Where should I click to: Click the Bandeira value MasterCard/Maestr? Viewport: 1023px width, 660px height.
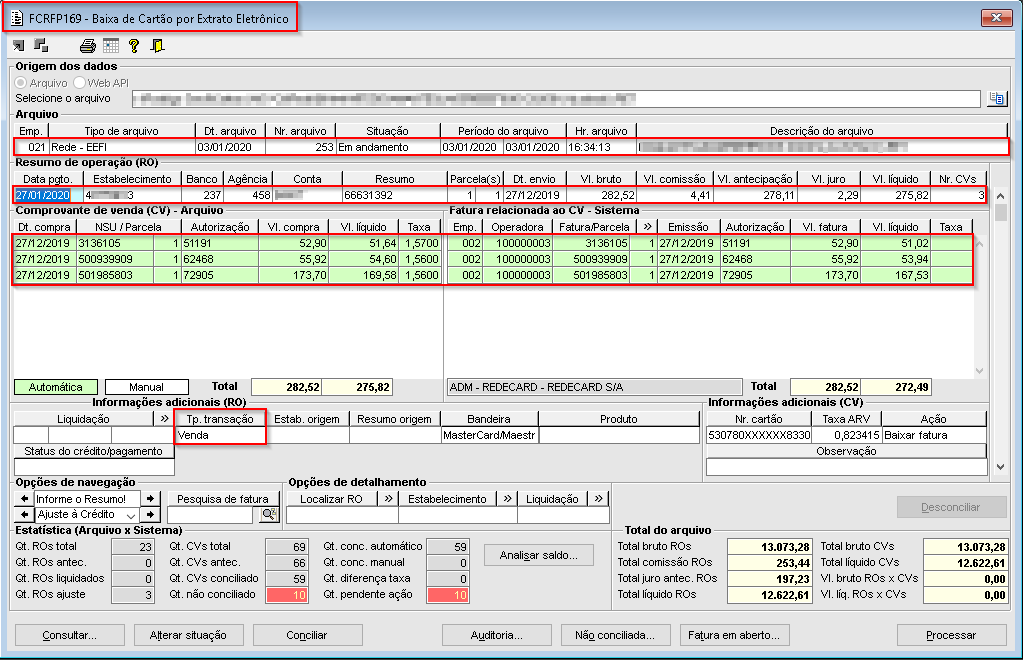click(489, 435)
